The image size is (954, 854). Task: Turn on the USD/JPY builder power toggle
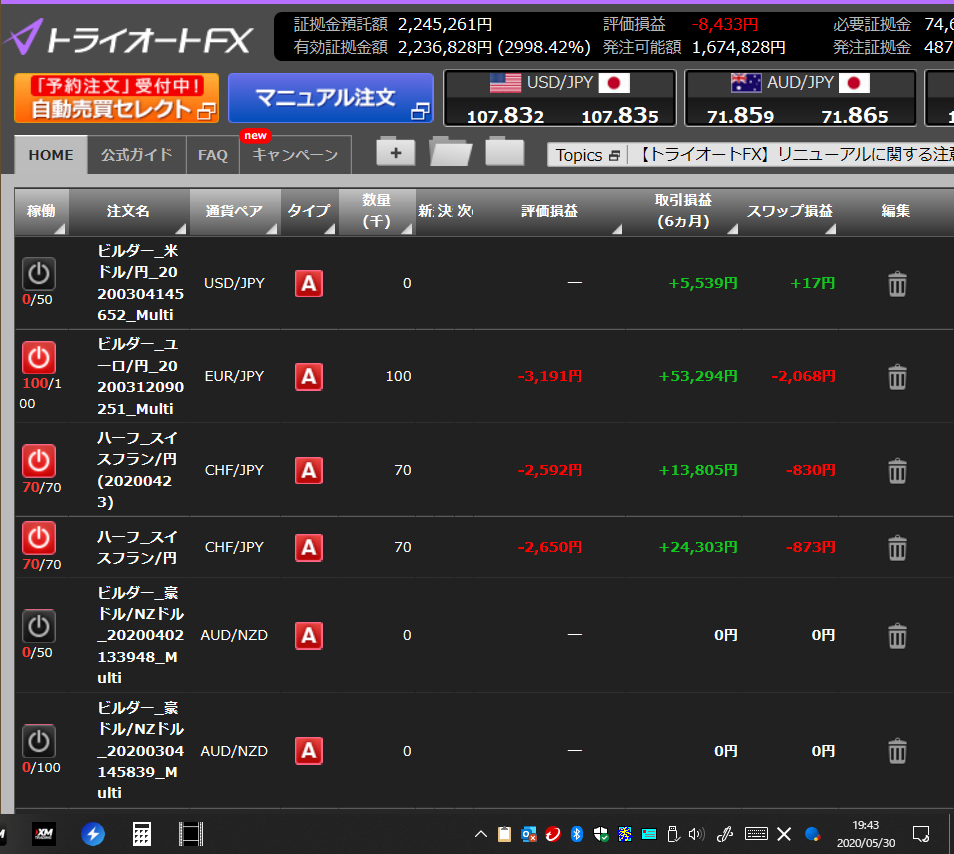(x=39, y=273)
